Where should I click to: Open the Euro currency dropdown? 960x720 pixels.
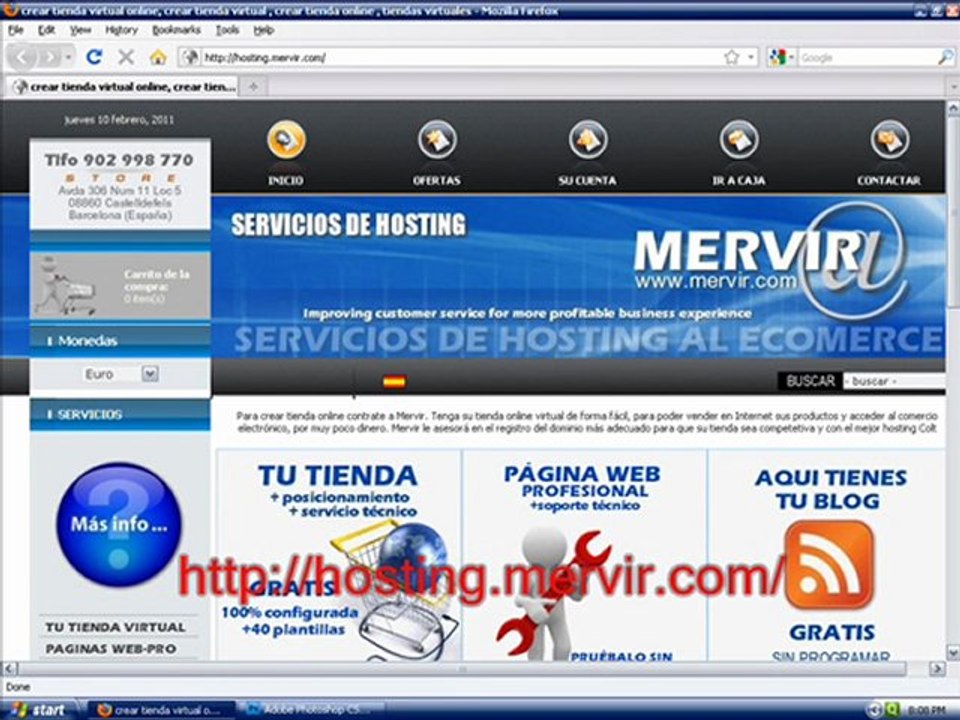[150, 373]
